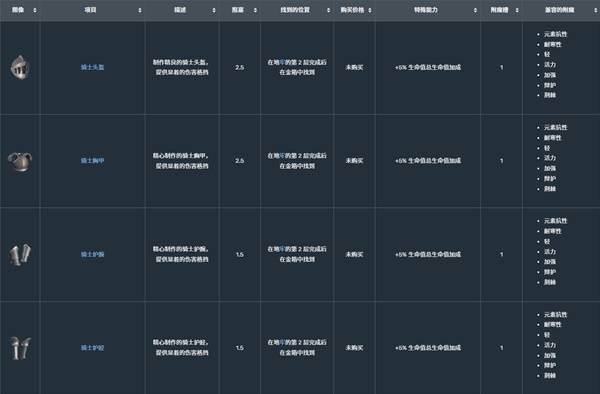This screenshot has height=394, width=600.
Task: Select 活力 enchantment in the helmet row
Action: click(550, 65)
